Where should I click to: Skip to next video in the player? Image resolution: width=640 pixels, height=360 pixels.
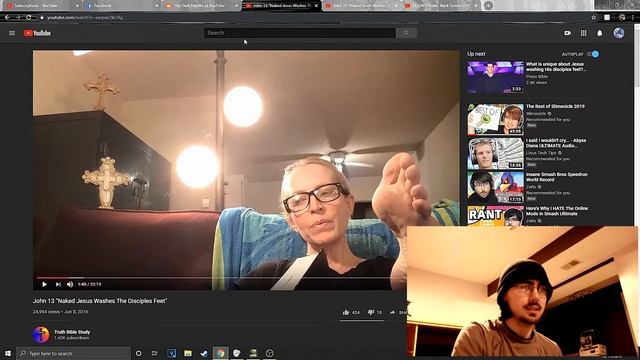pos(58,284)
